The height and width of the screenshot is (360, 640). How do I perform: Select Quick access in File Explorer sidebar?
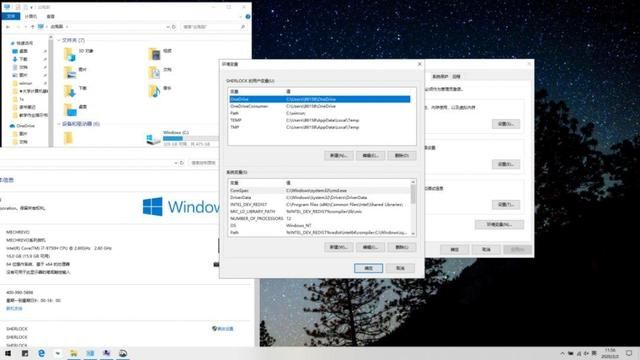coord(22,43)
